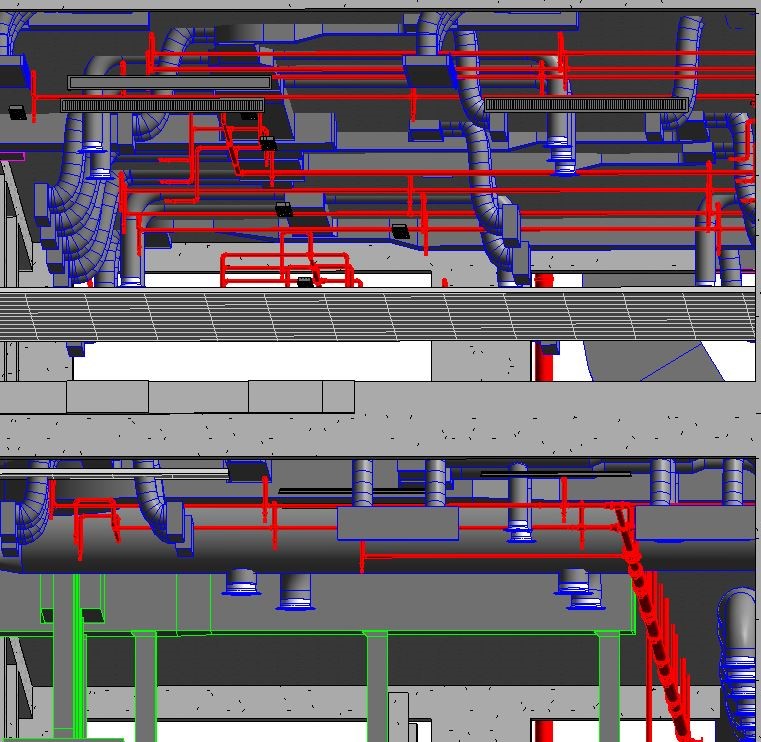Select the magenta-outlined element at the left edge
This screenshot has height=742, width=761.
coord(12,156)
